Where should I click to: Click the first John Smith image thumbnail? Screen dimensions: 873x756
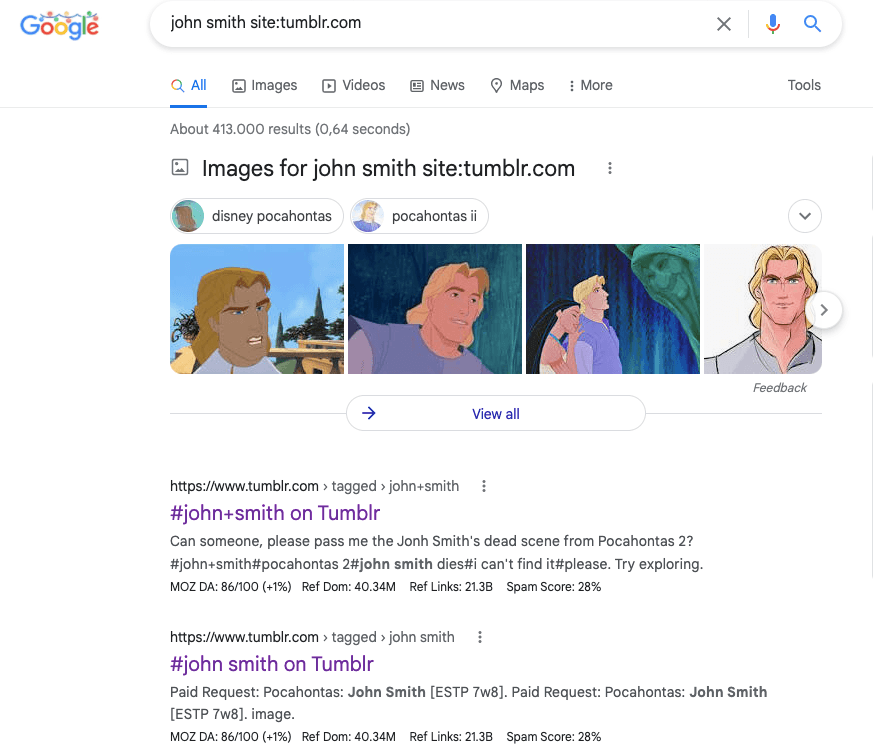click(257, 309)
